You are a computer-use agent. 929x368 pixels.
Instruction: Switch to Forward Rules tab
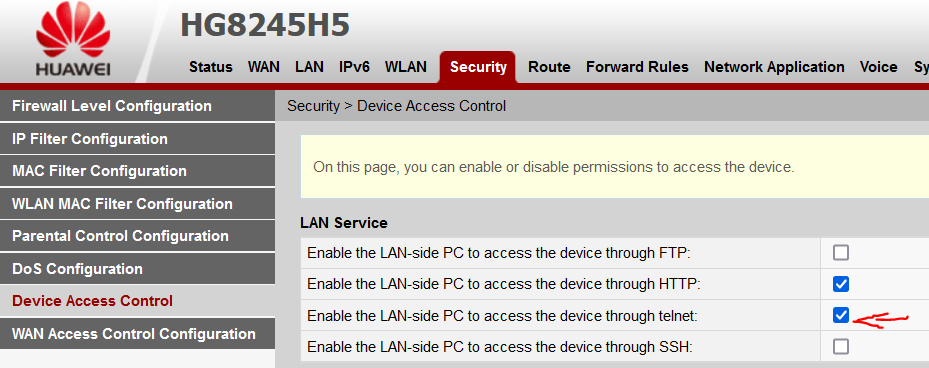[x=638, y=67]
